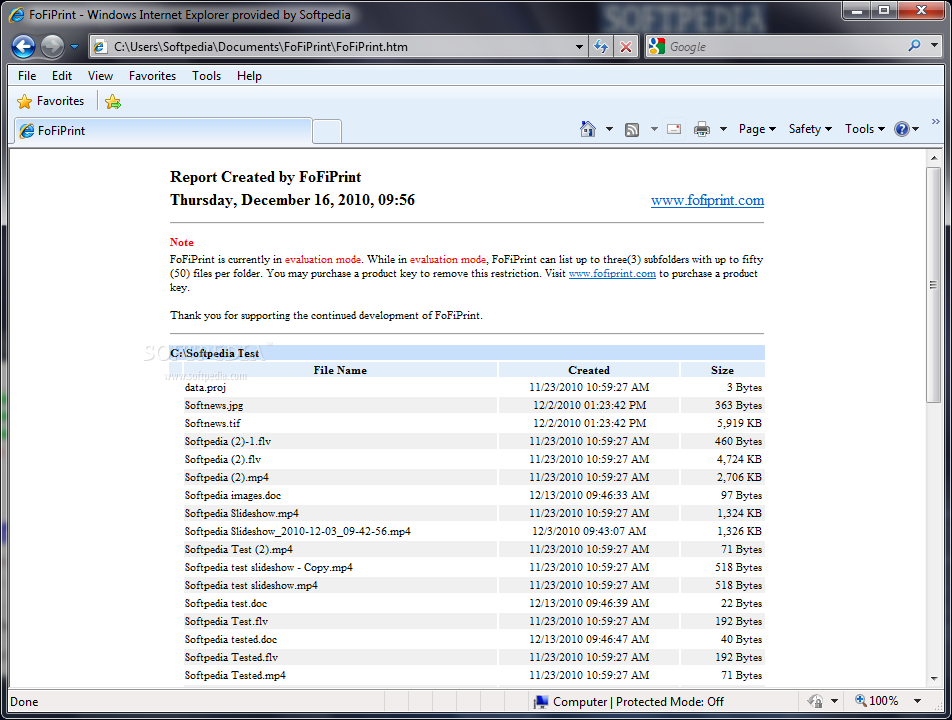Screen dimensions: 952x720
Task: Click the Home page icon
Action: 588,129
